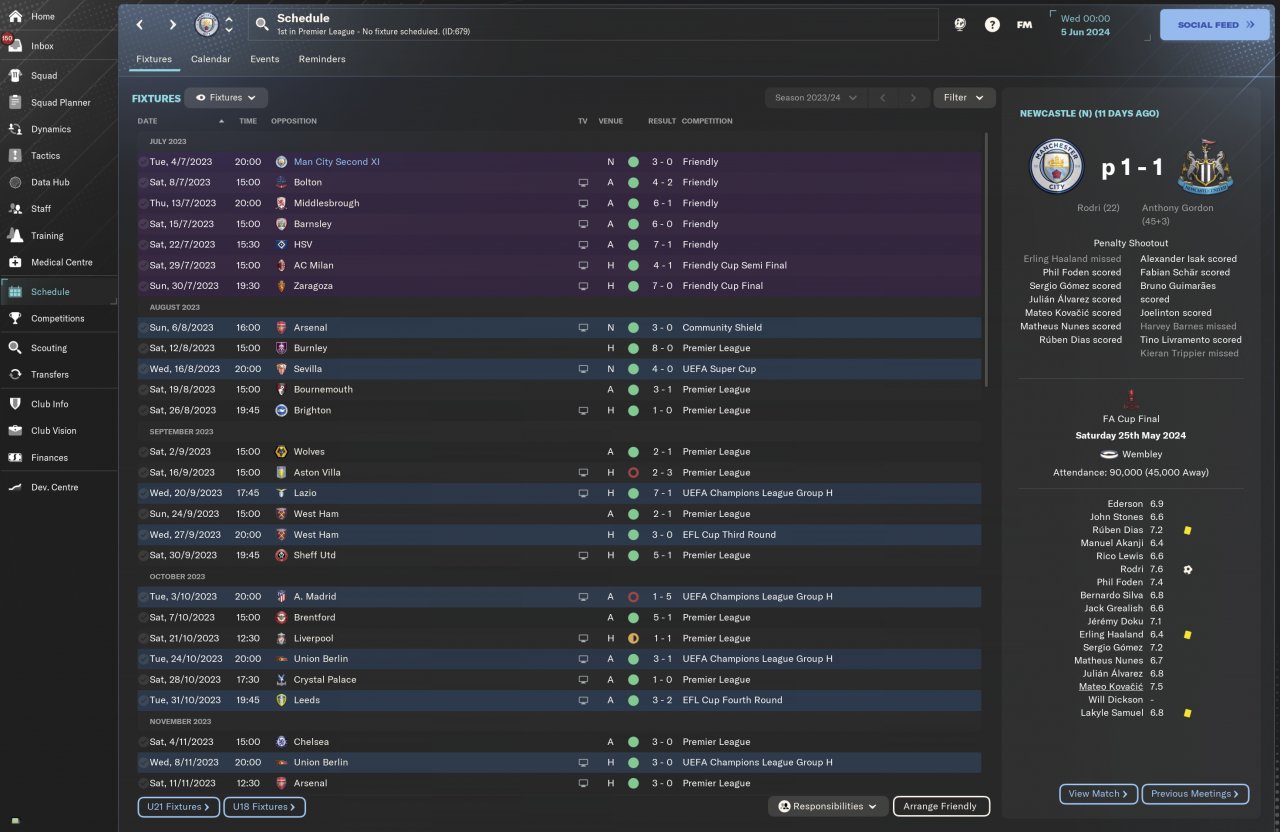Navigate back with the left arrow
Image resolution: width=1280 pixels, height=832 pixels.
(140, 25)
